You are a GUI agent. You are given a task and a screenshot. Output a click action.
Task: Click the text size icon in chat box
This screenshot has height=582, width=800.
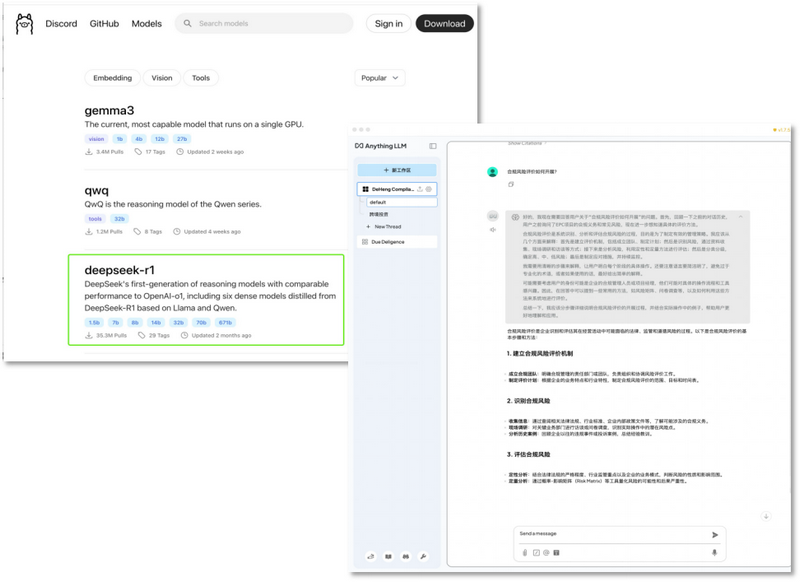pos(556,552)
